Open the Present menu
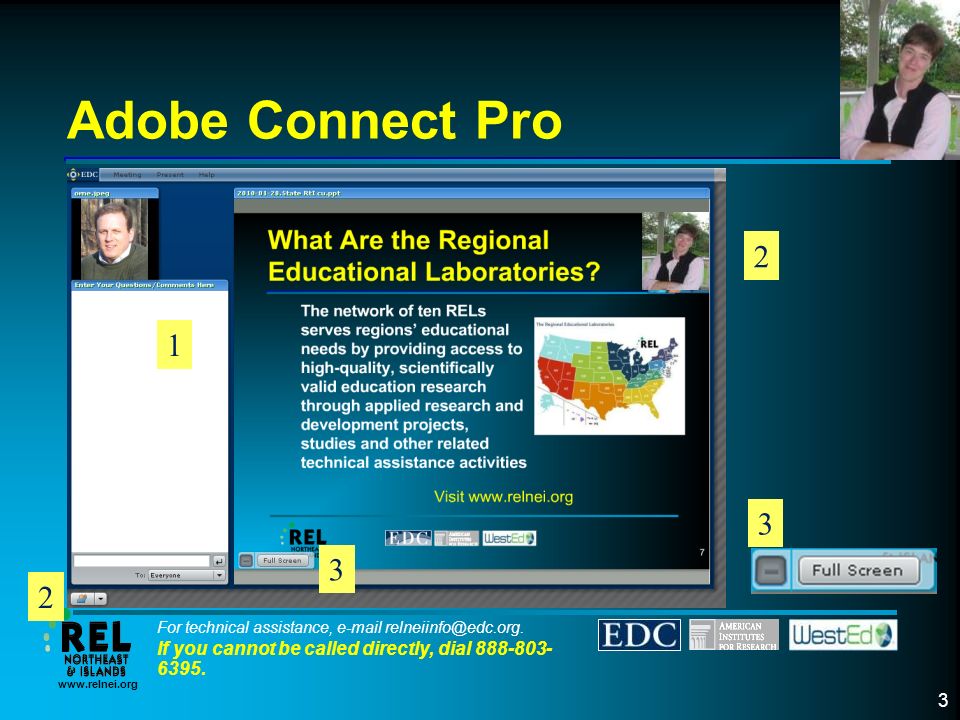 tap(170, 175)
